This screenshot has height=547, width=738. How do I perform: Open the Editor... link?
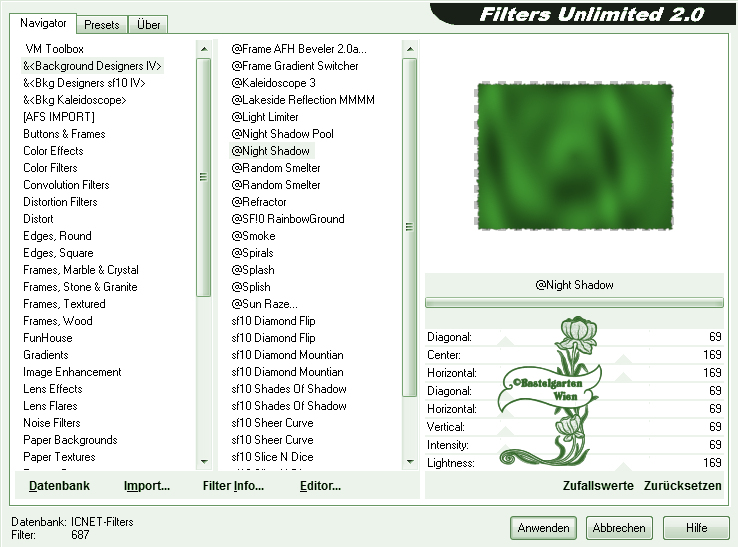pos(321,486)
